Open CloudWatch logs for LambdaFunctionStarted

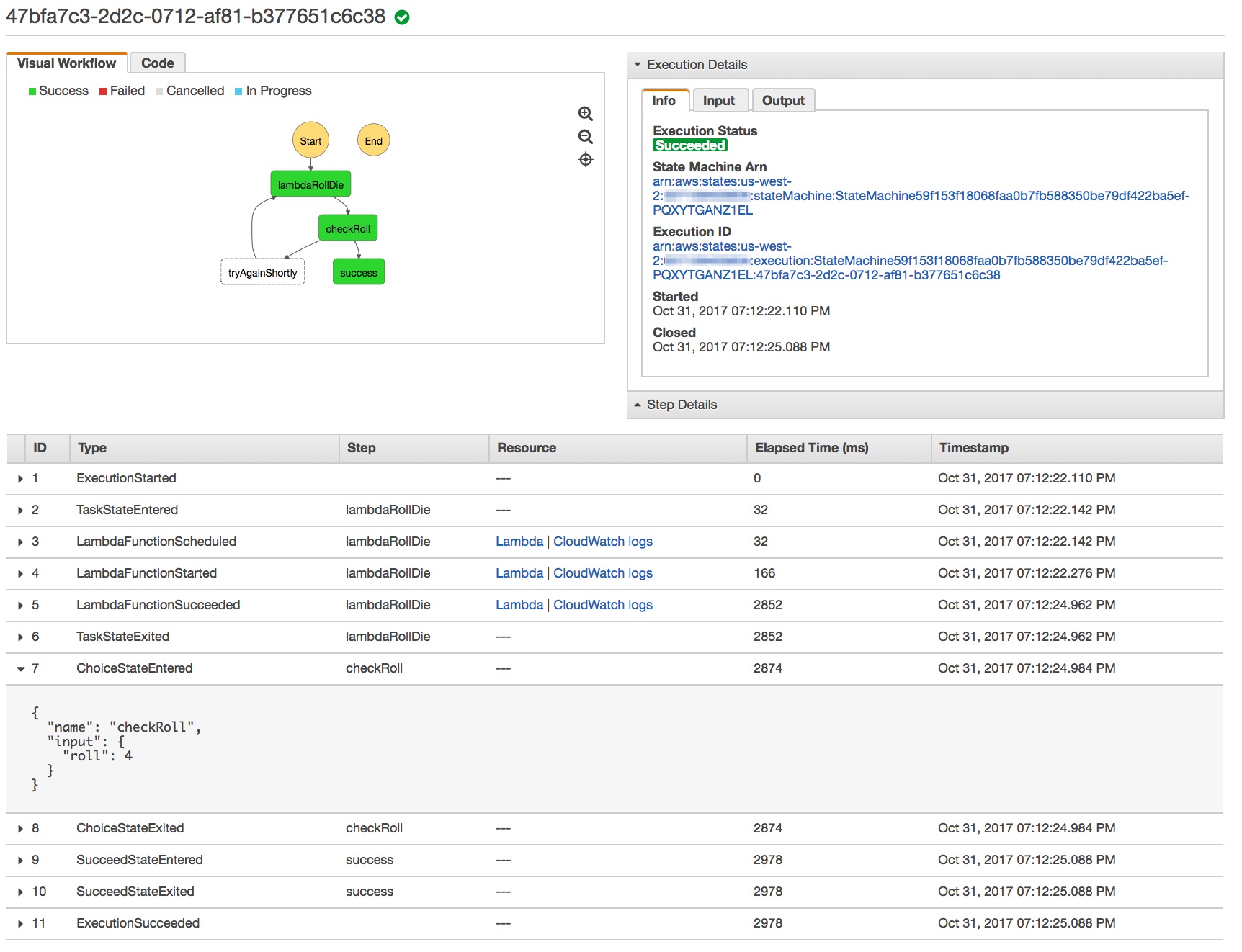(x=602, y=573)
